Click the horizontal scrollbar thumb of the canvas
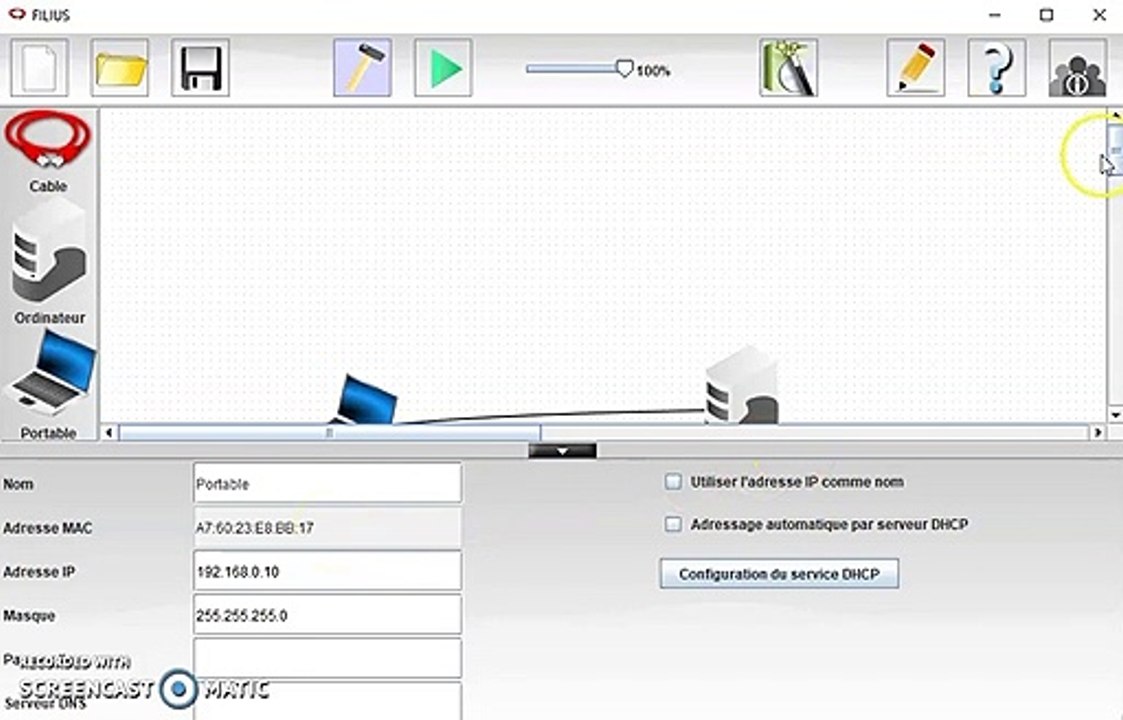Screen dimensions: 1123x720 (x=329, y=433)
